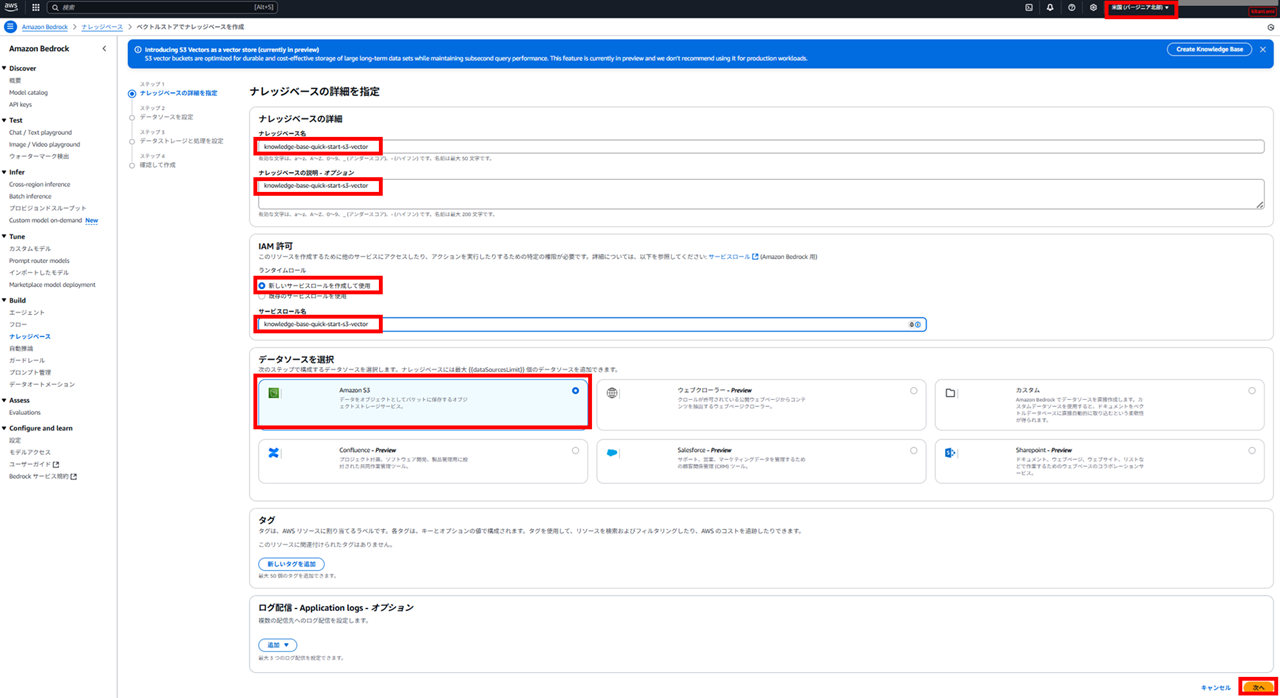
Task: Click the 次へ next button
Action: [x=1258, y=687]
